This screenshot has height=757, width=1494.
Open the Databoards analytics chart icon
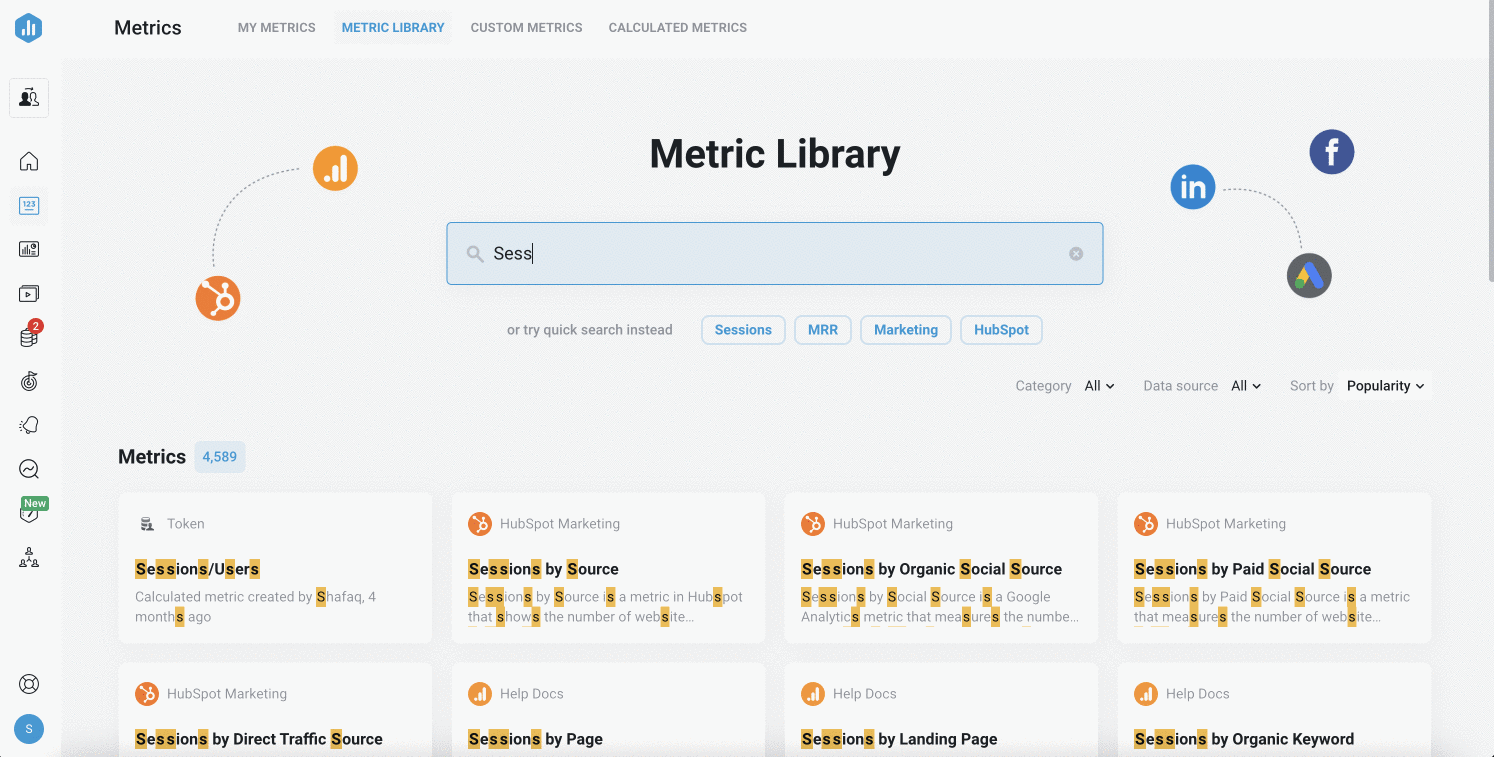click(29, 249)
